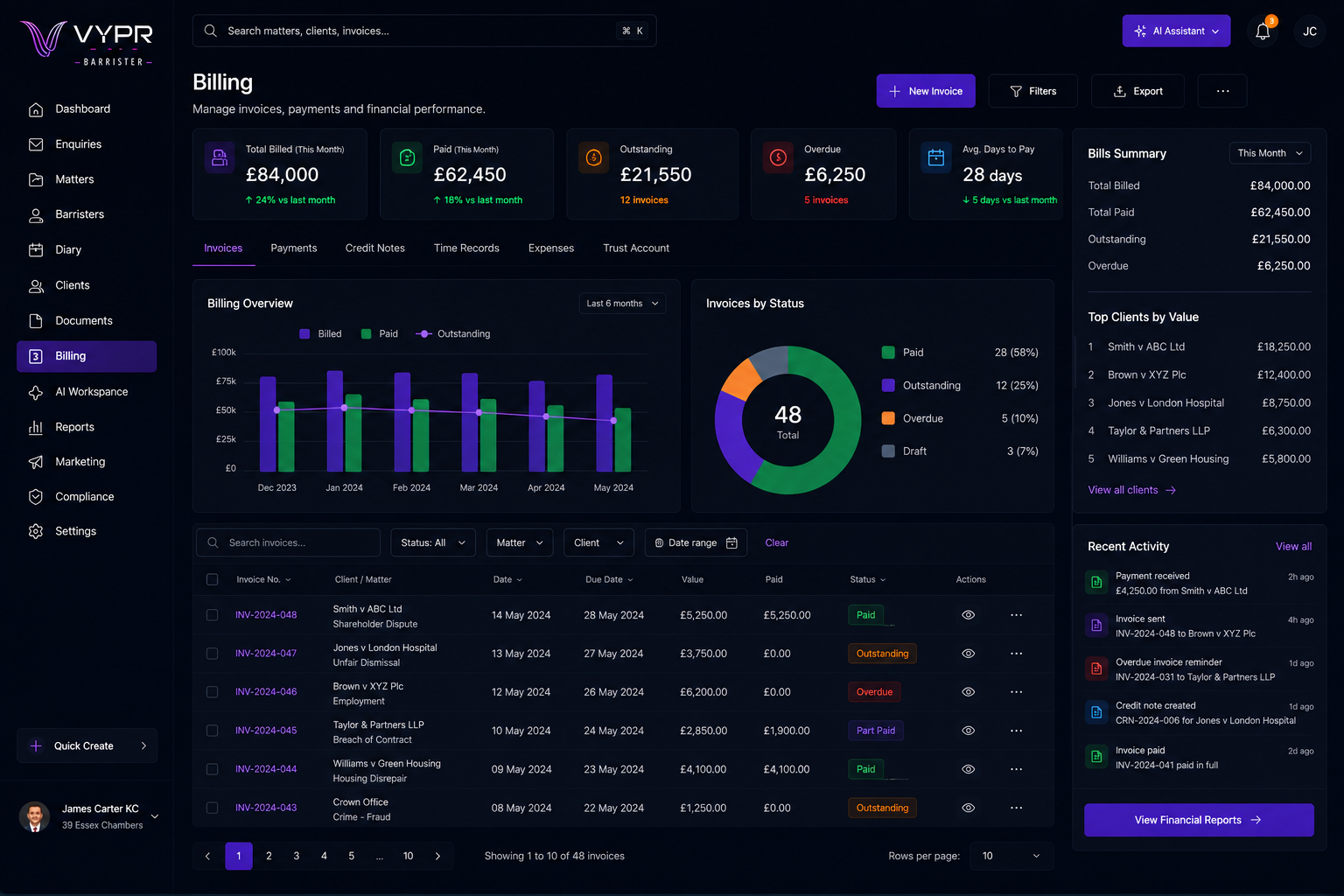Tick the checkbox for invoice INV-2024-048
The image size is (1344, 896).
[212, 615]
